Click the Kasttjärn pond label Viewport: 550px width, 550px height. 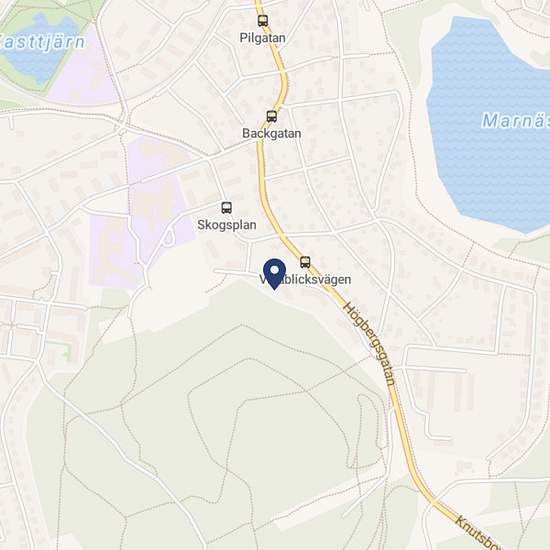[x=42, y=42]
